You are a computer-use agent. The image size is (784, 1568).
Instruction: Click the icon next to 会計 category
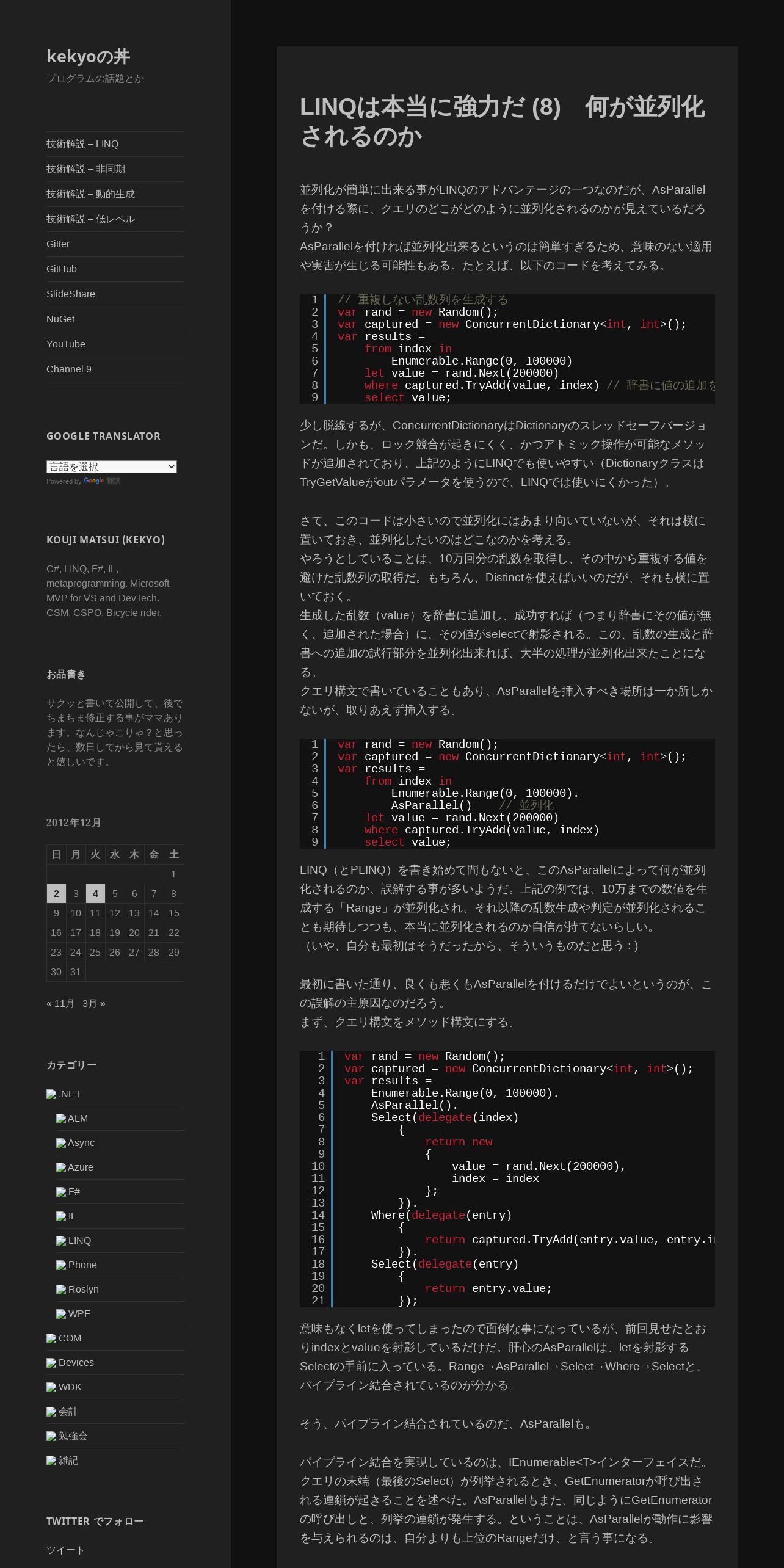[x=51, y=1412]
